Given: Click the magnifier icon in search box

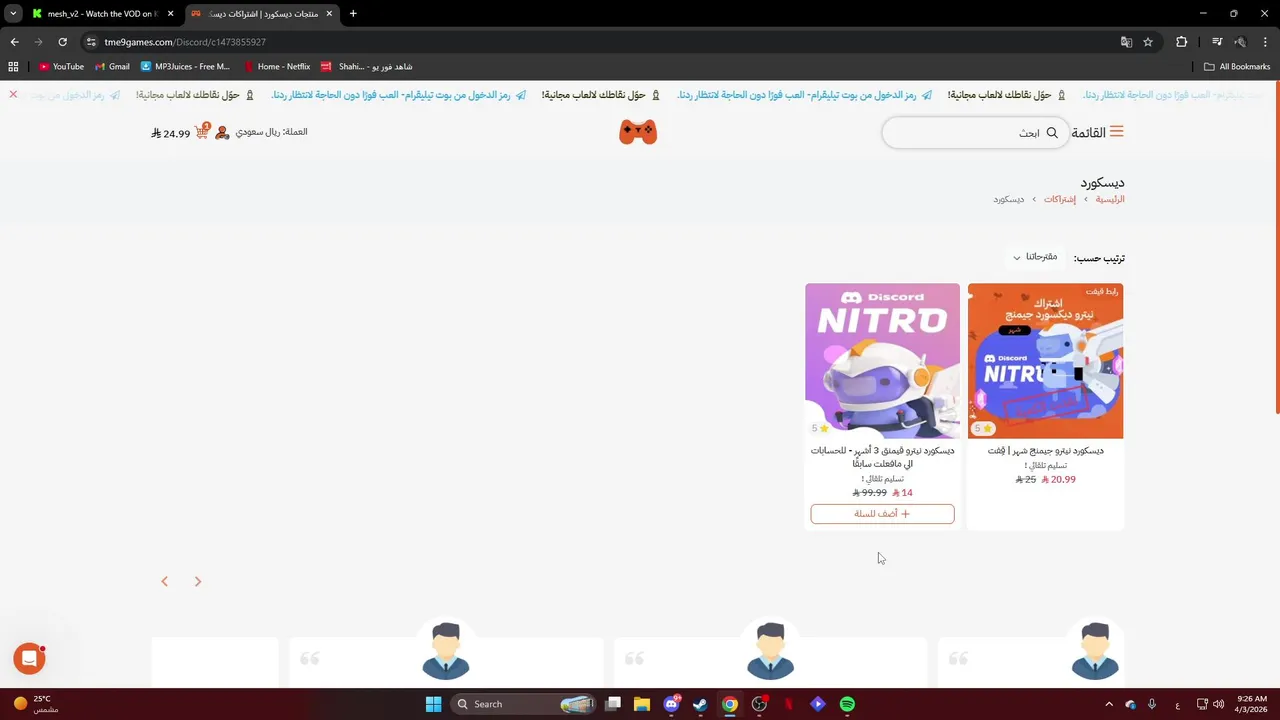Looking at the screenshot, I should tap(1052, 133).
